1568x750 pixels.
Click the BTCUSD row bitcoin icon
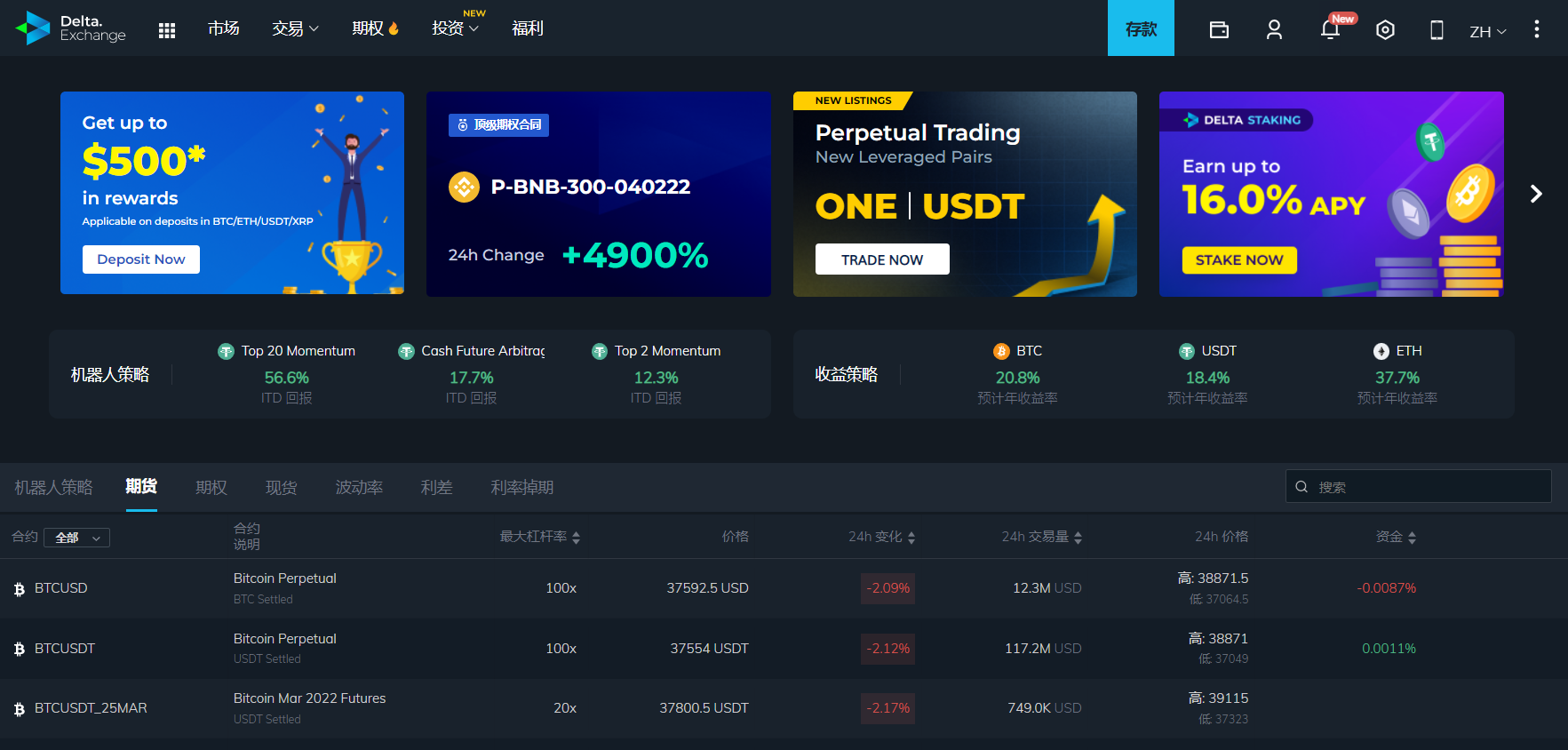point(20,588)
